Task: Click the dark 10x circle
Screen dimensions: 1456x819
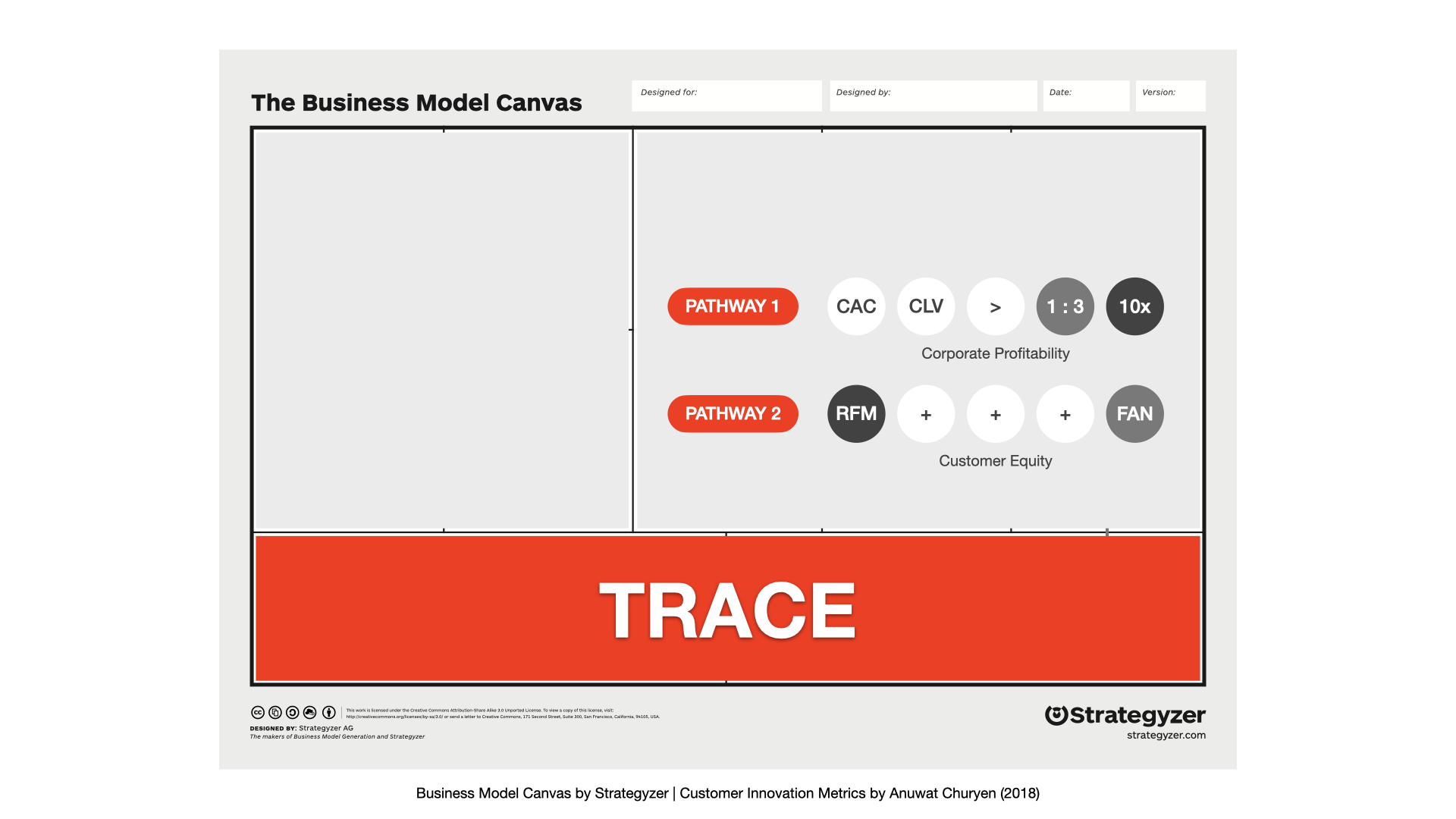Action: (1135, 306)
